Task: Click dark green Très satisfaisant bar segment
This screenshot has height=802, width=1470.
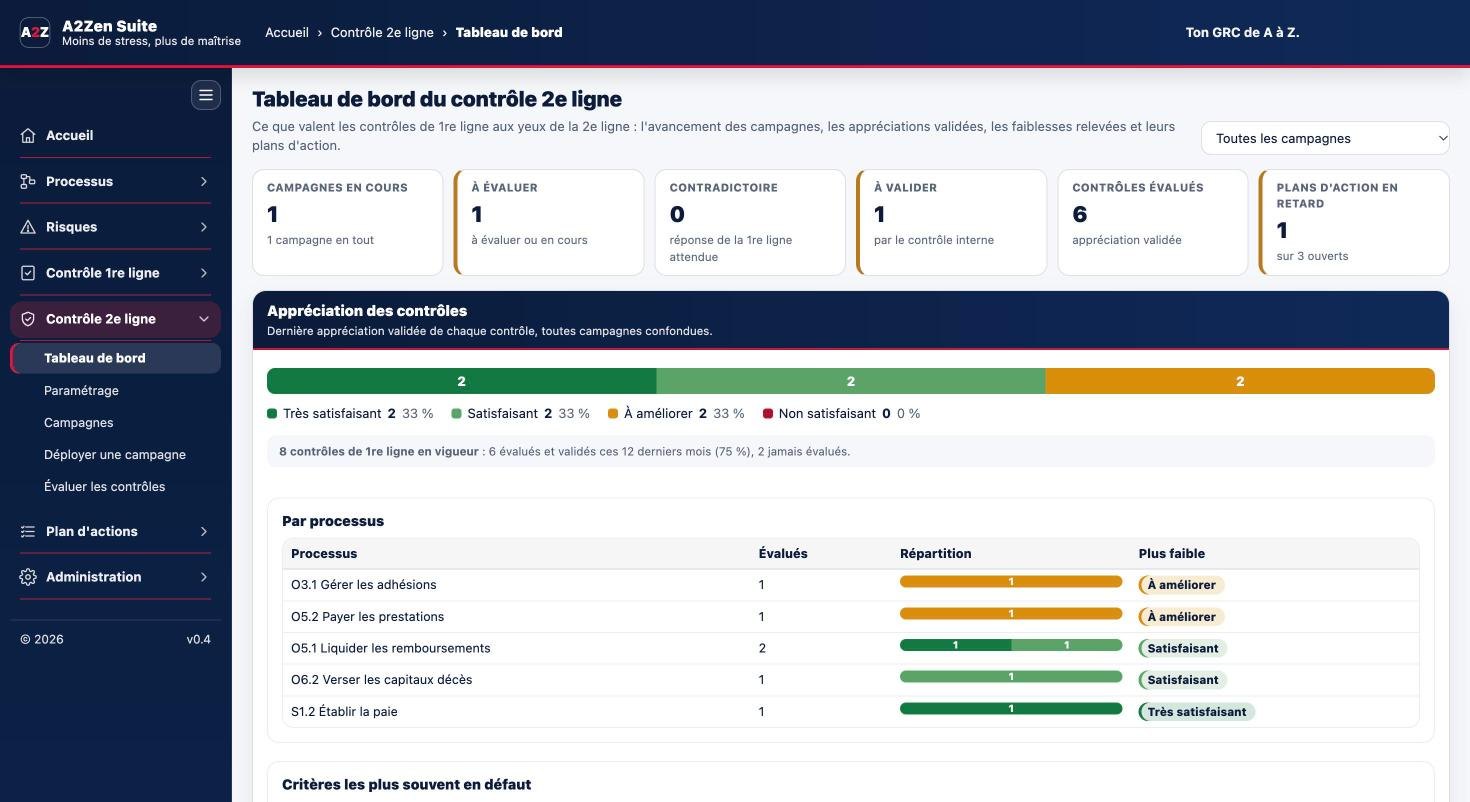Action: click(461, 381)
